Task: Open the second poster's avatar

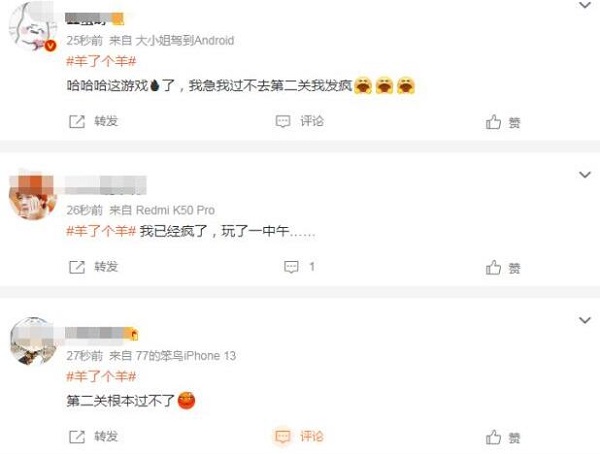Action: tap(33, 196)
